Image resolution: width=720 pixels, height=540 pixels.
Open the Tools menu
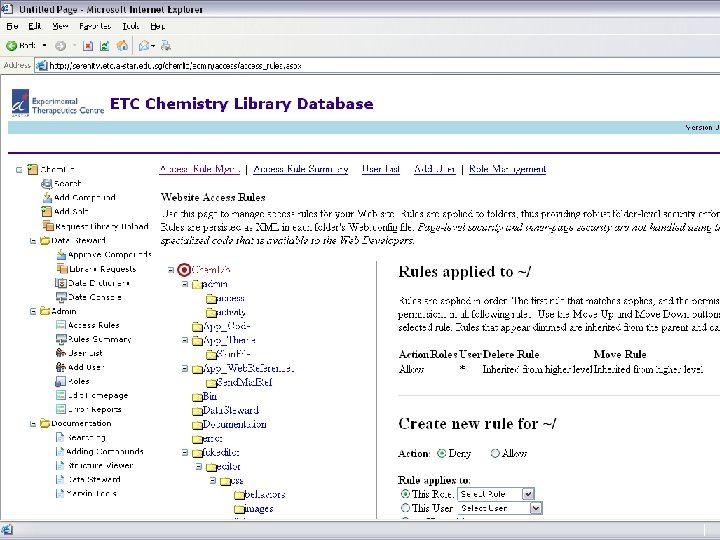pyautogui.click(x=130, y=26)
